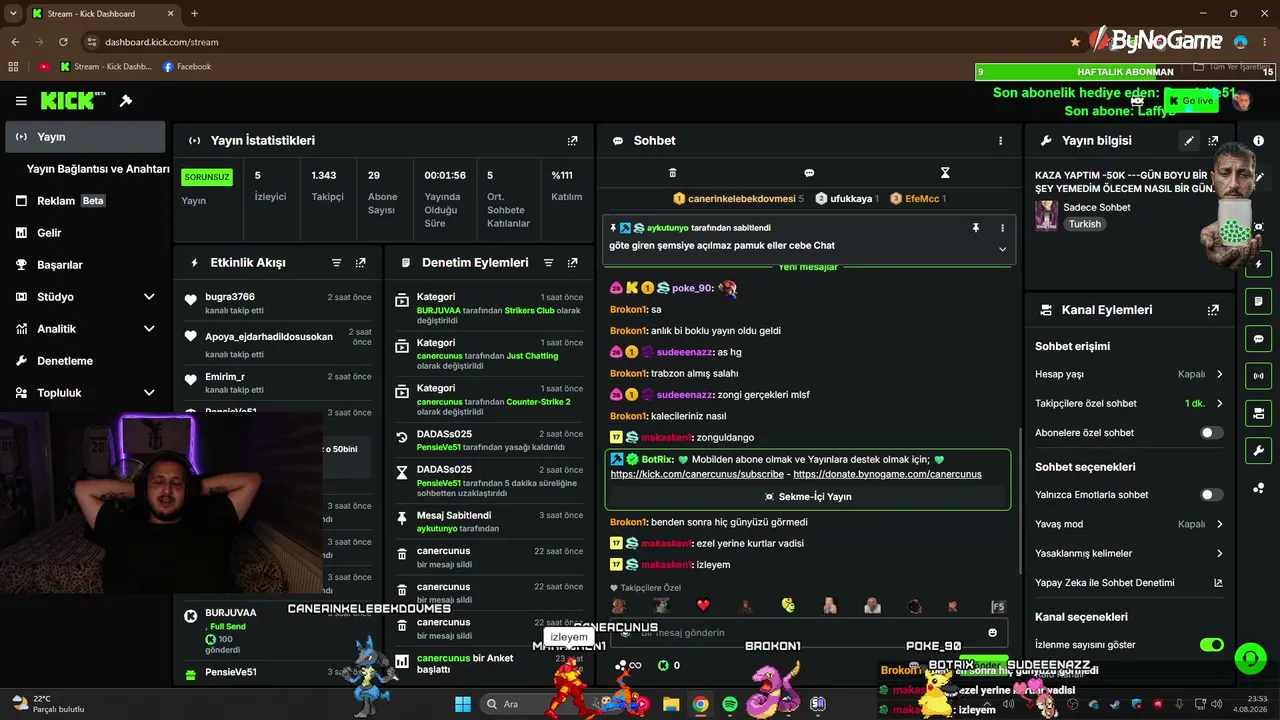
Task: Open Yapay Zeka ile Sohbet Denetimi link
Action: [1129, 583]
